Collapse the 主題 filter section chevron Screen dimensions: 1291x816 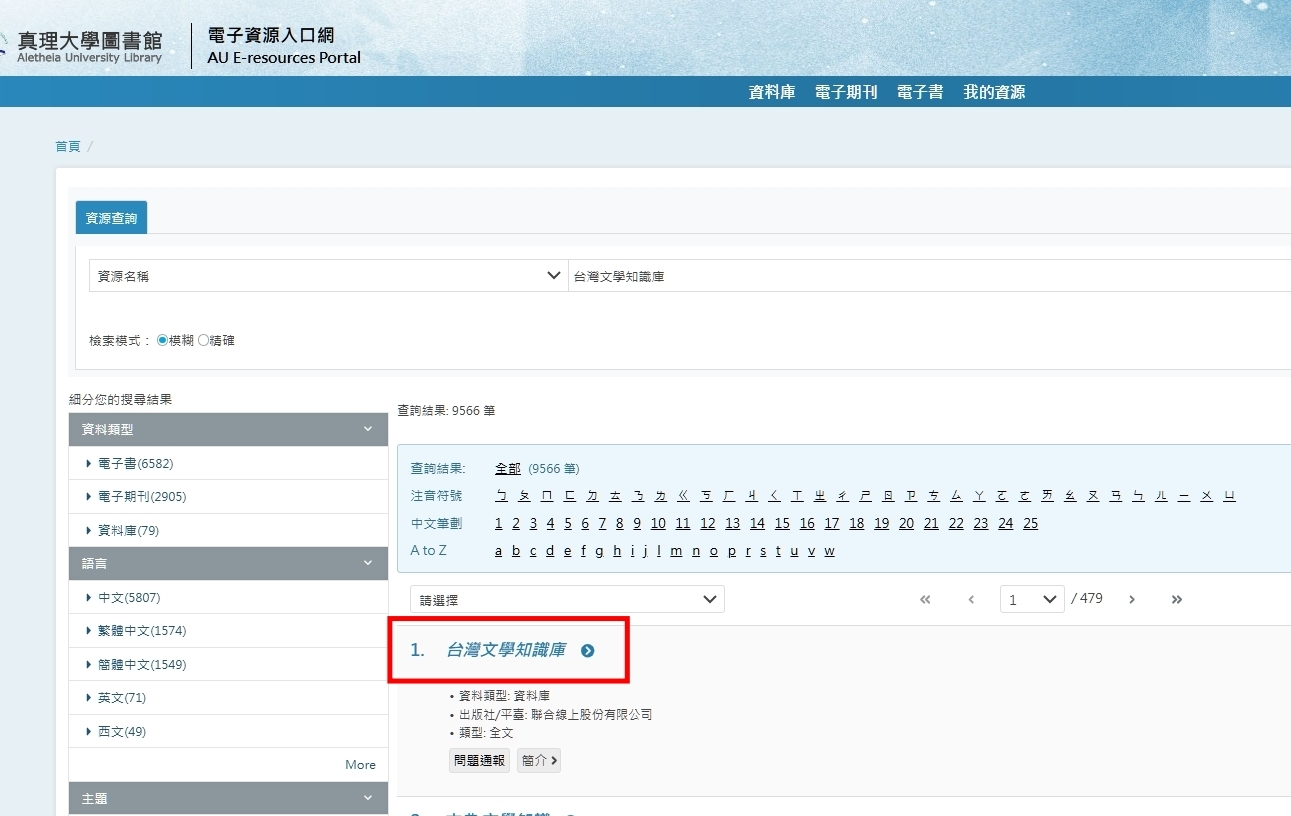tap(367, 798)
